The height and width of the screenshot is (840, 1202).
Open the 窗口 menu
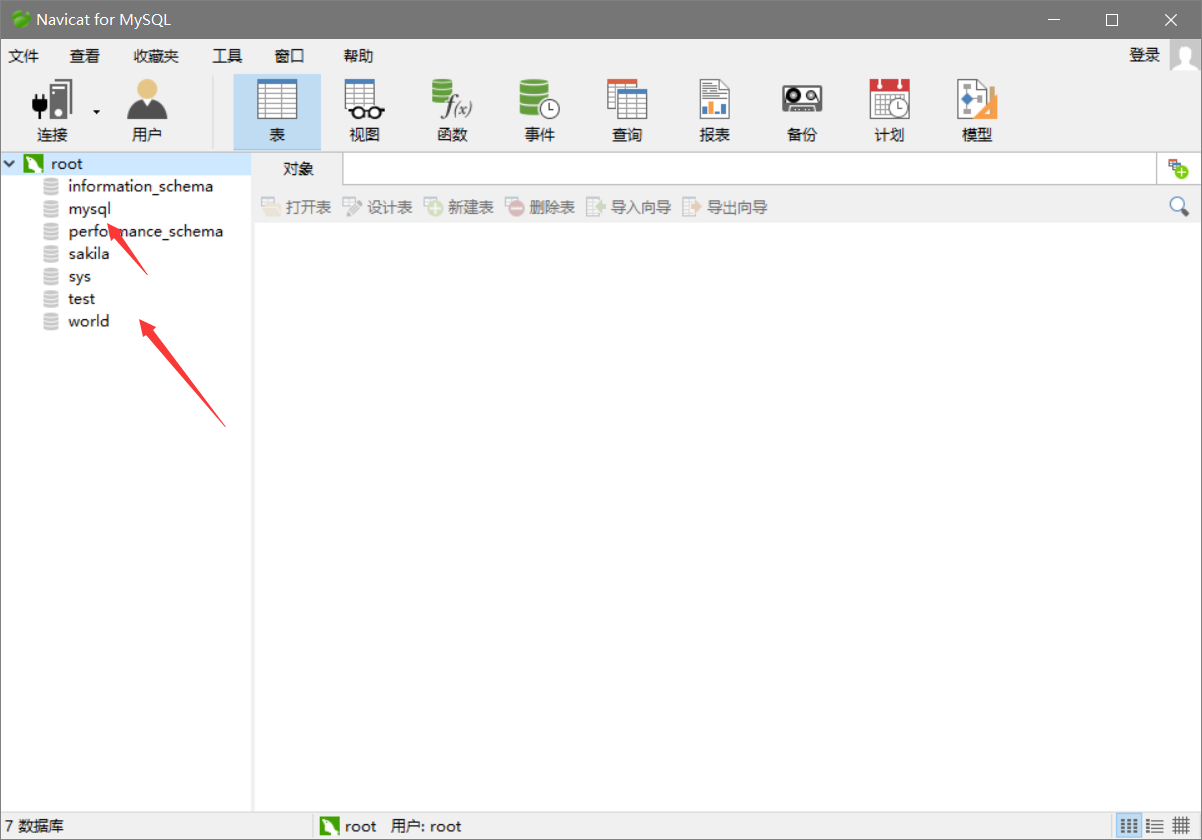(x=290, y=56)
